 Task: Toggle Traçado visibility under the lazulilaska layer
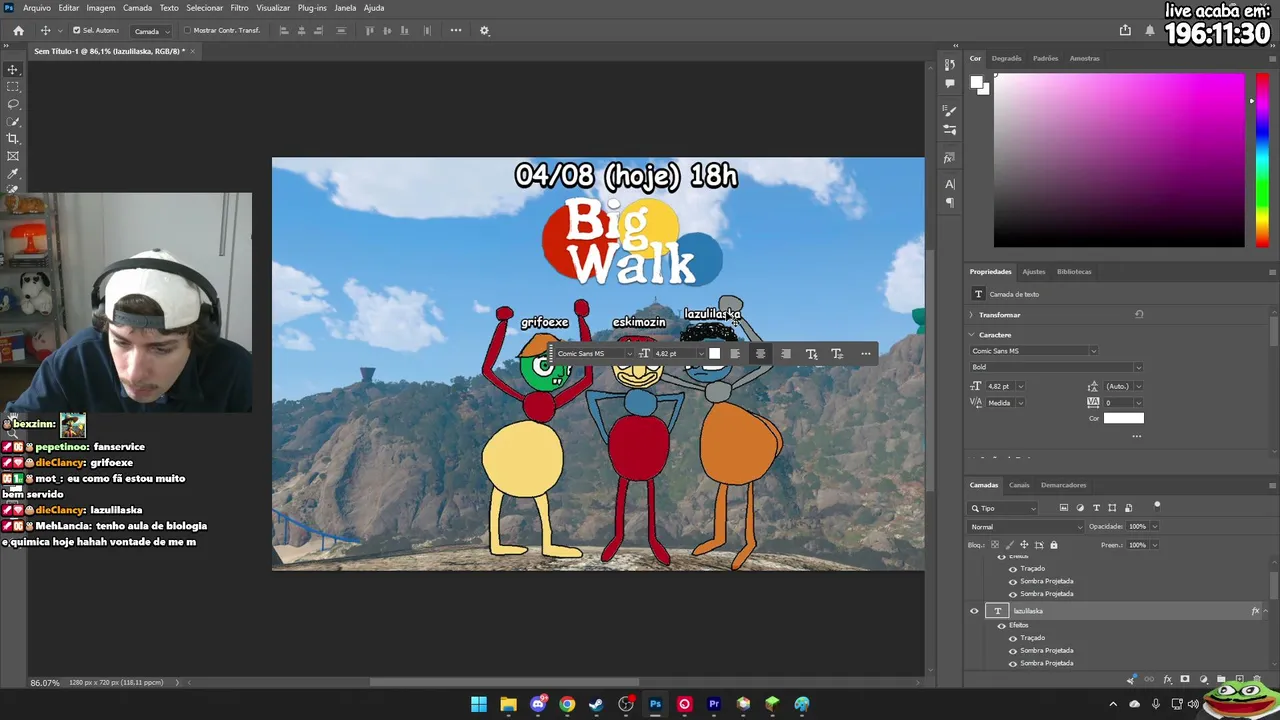point(1013,638)
